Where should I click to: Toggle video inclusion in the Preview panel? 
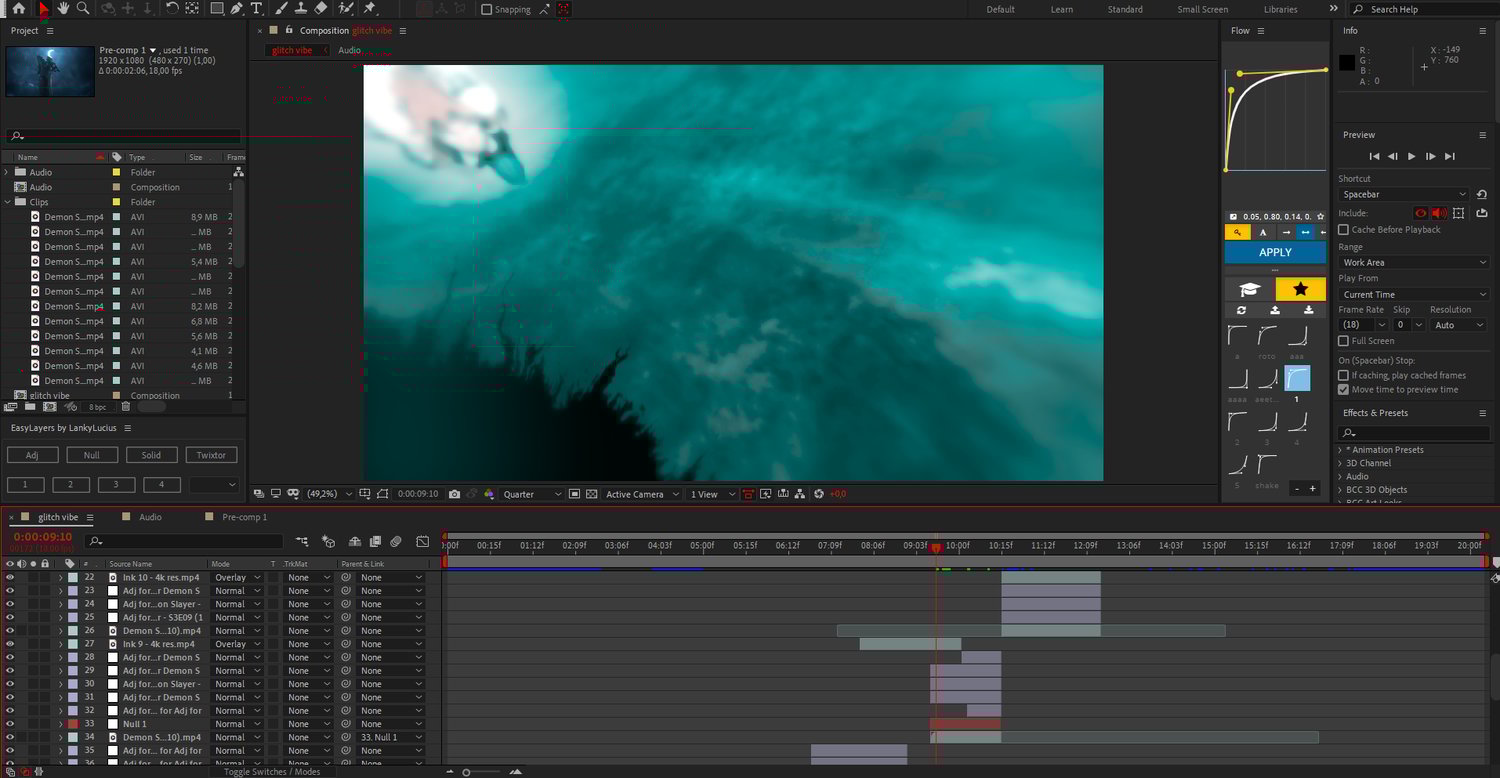(1420, 213)
